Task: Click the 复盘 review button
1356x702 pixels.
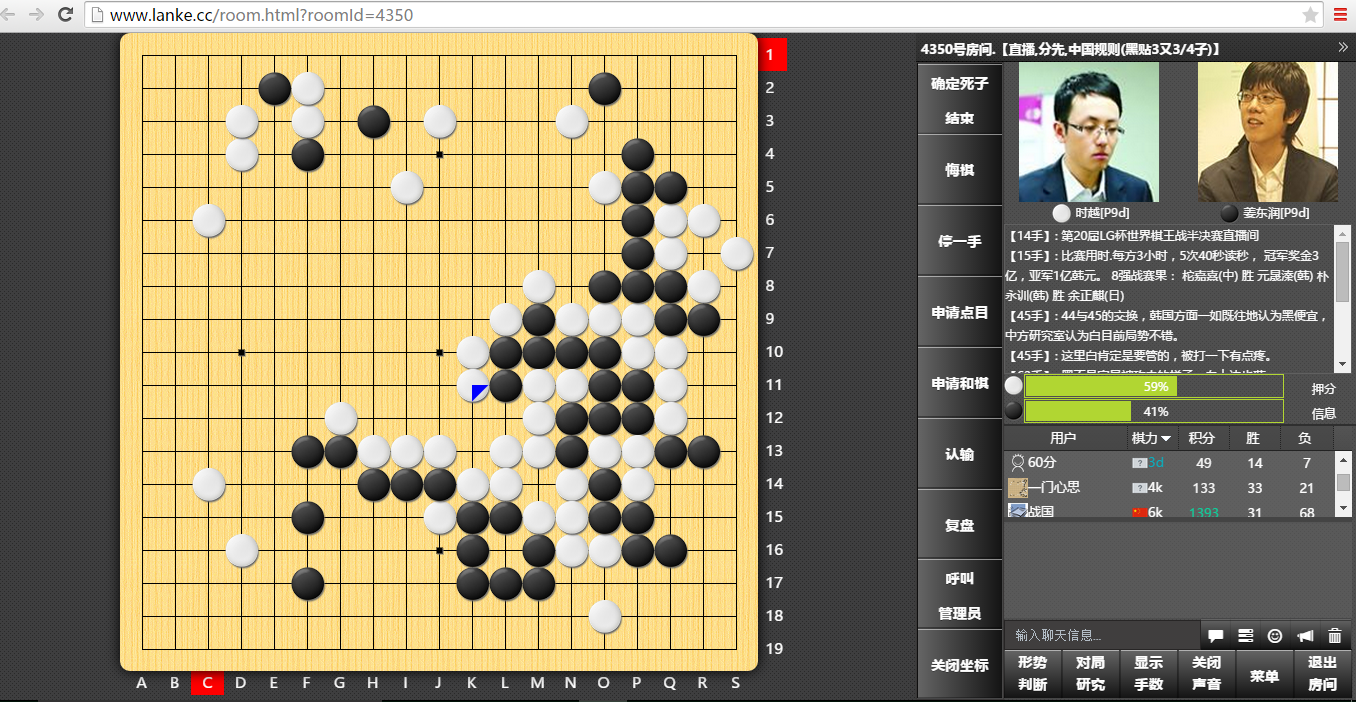Action: [960, 525]
